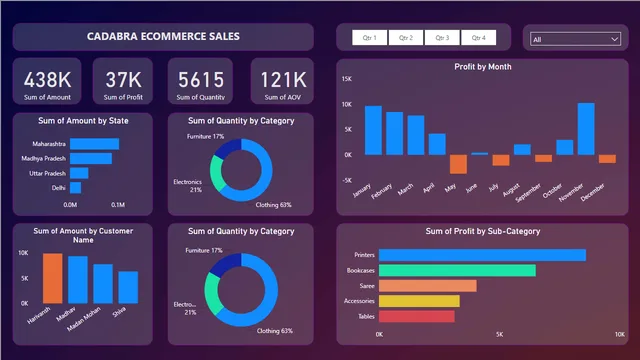The image size is (640, 360).
Task: Click the Shiva customer bar
Action: [x=128, y=287]
